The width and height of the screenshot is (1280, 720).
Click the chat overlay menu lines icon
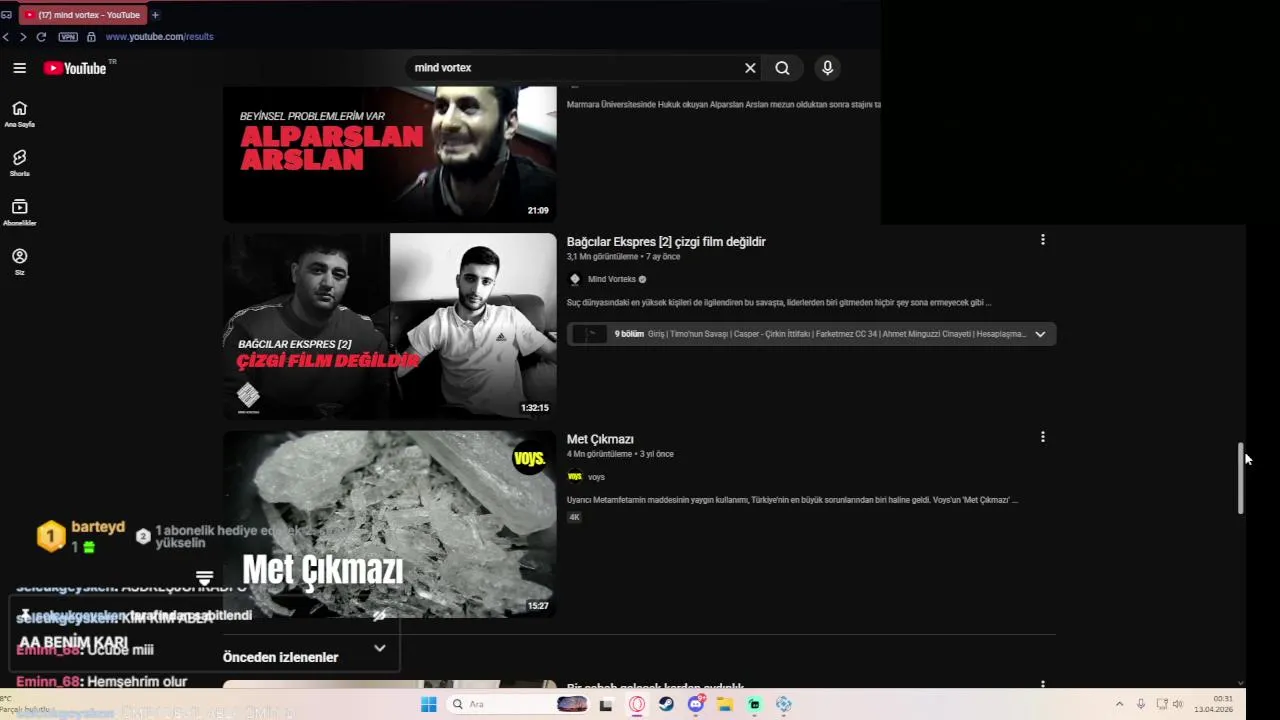pos(205,578)
